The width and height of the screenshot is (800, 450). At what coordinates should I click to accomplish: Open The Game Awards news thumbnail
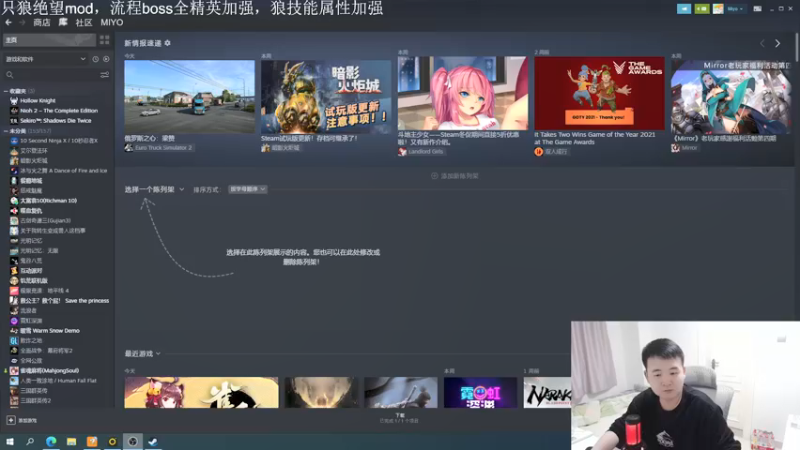(599, 93)
